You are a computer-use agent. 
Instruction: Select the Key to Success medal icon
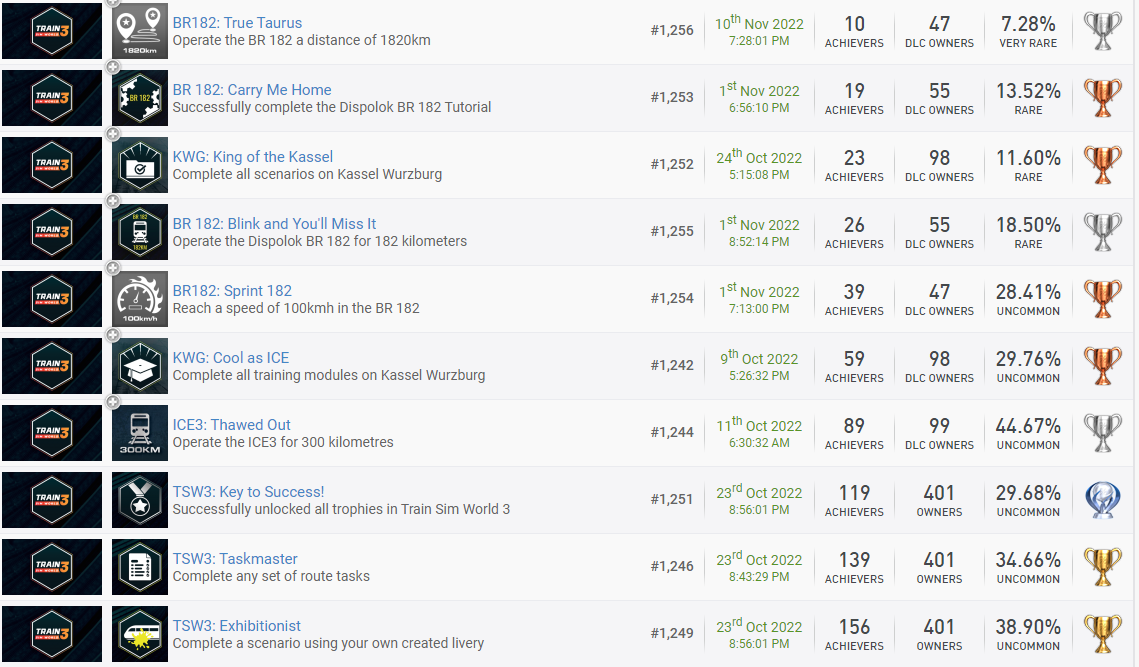click(x=140, y=500)
